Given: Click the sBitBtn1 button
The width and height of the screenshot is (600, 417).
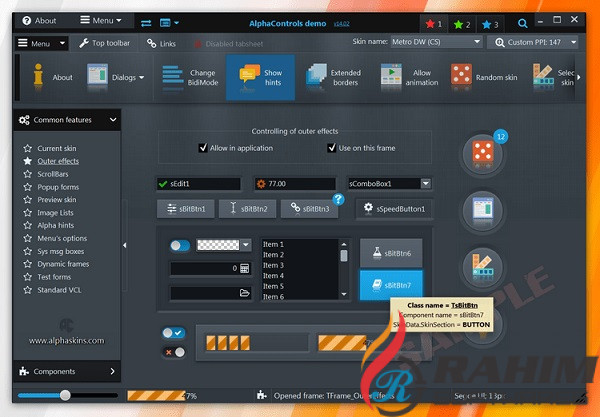Looking at the screenshot, I should [x=186, y=209].
